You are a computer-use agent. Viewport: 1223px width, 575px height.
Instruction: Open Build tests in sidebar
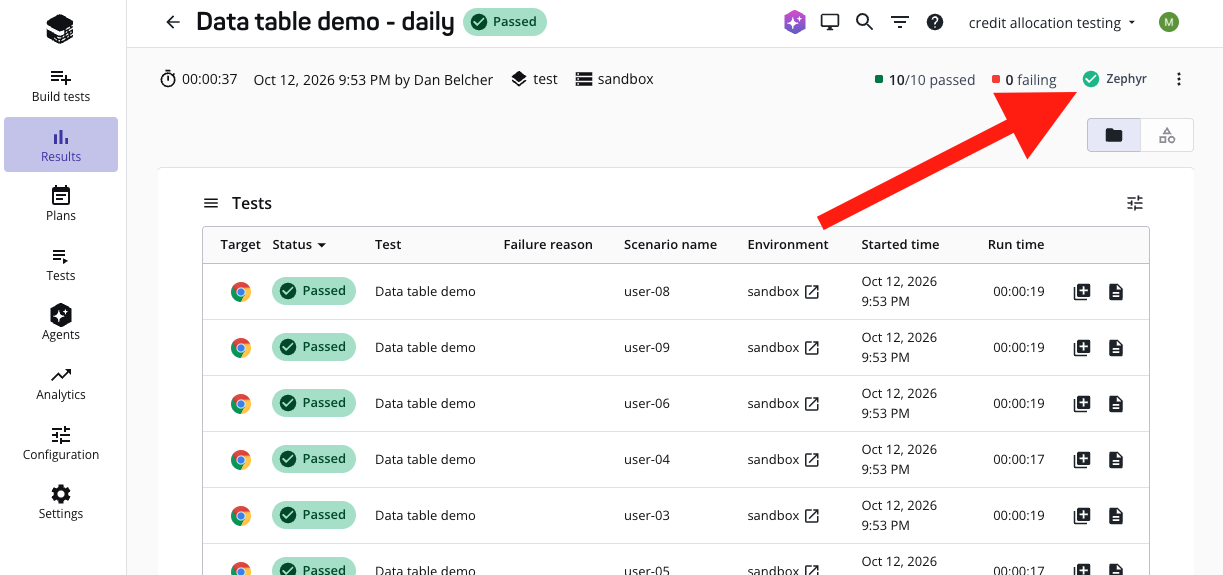61,86
